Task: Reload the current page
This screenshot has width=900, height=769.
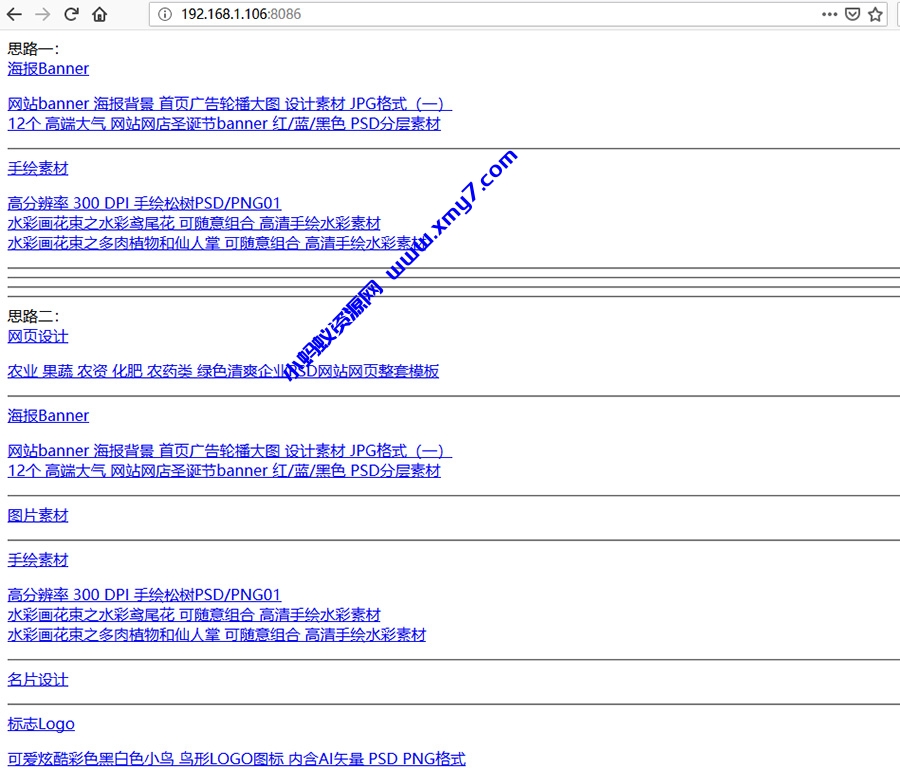Action: 71,14
